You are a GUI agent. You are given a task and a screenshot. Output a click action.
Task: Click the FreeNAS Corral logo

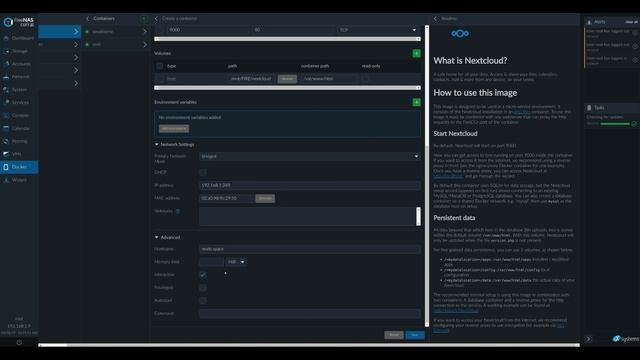tap(19, 22)
